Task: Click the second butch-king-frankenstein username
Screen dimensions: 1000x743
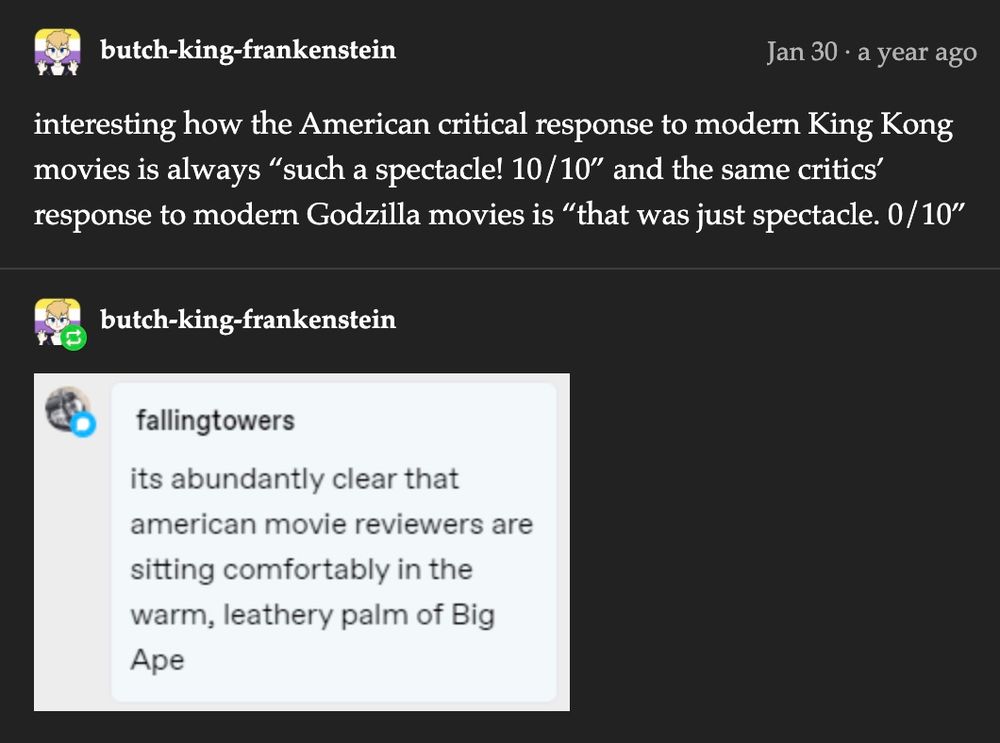Action: [247, 320]
